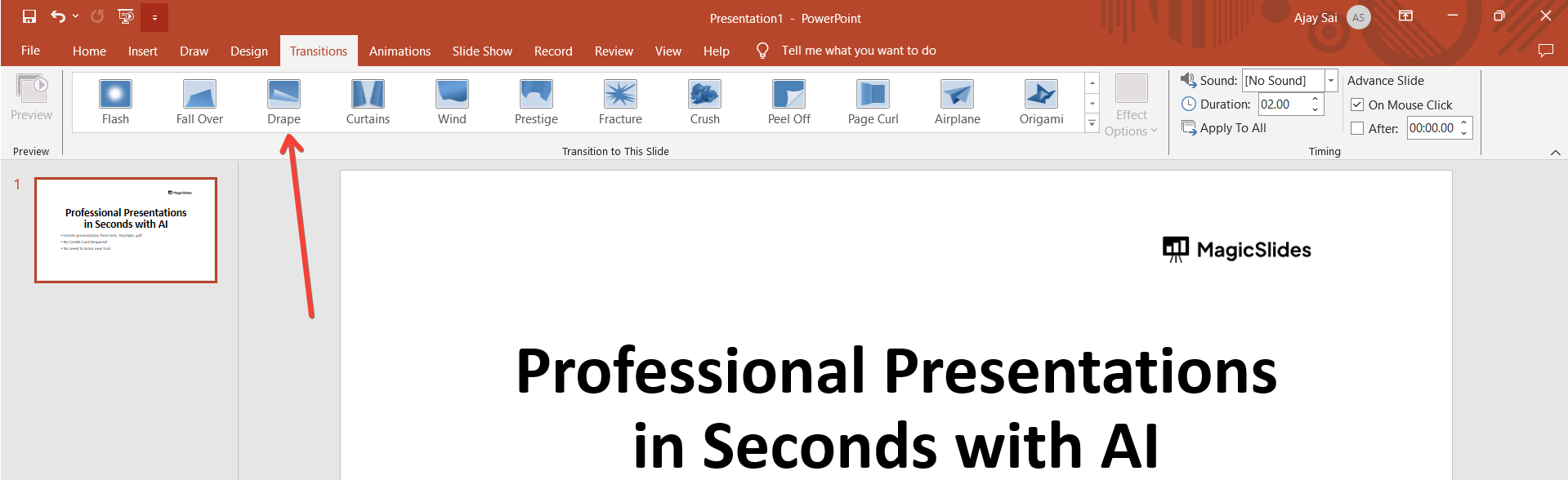Open the Help tab

(716, 51)
